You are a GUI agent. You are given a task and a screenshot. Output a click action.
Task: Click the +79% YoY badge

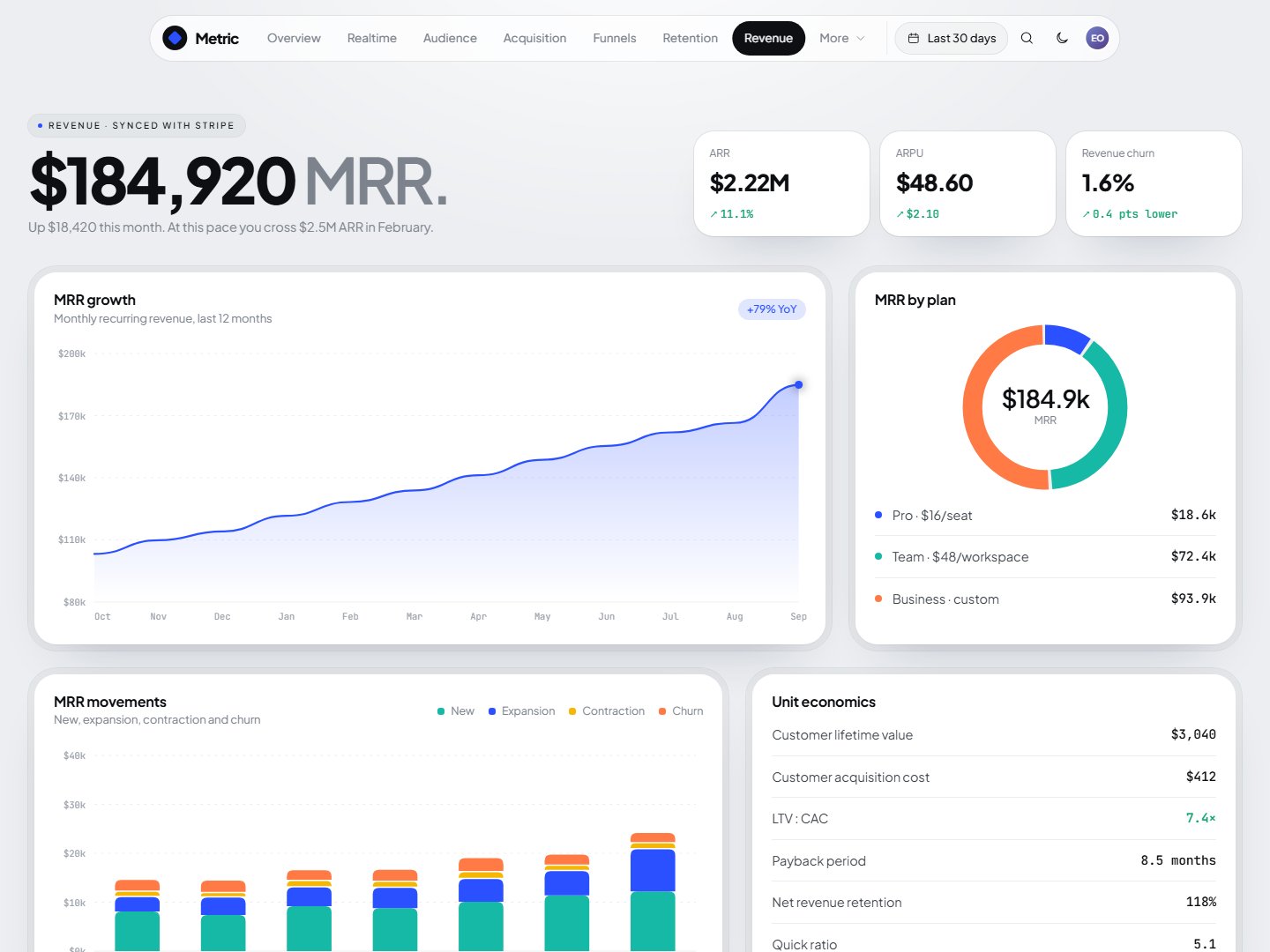point(772,309)
